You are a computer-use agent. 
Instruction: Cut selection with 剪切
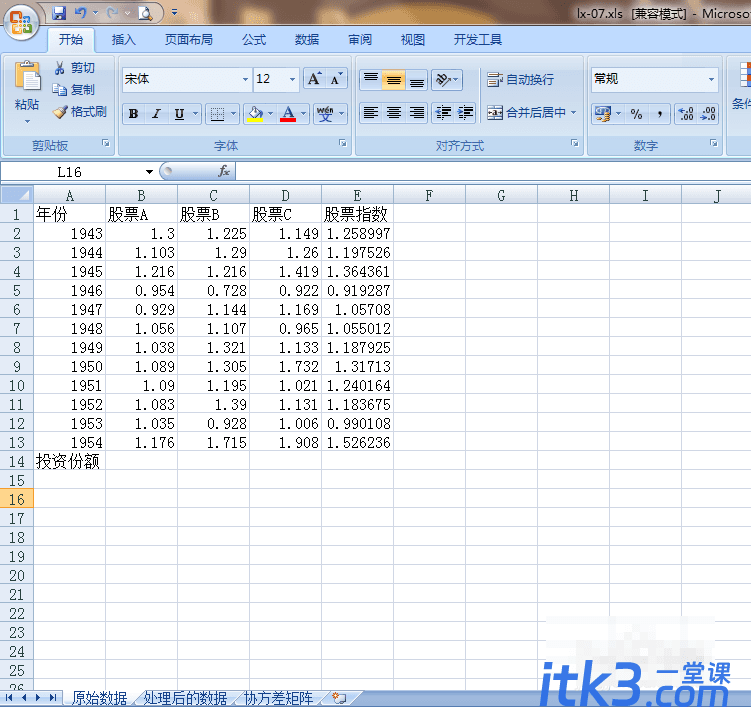[74, 68]
